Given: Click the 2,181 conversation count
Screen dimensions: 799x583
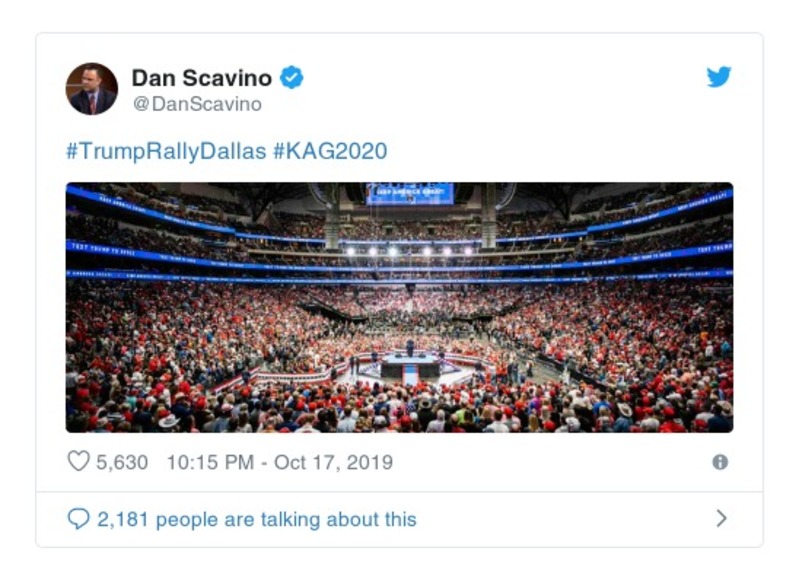Looking at the screenshot, I should (x=123, y=519).
